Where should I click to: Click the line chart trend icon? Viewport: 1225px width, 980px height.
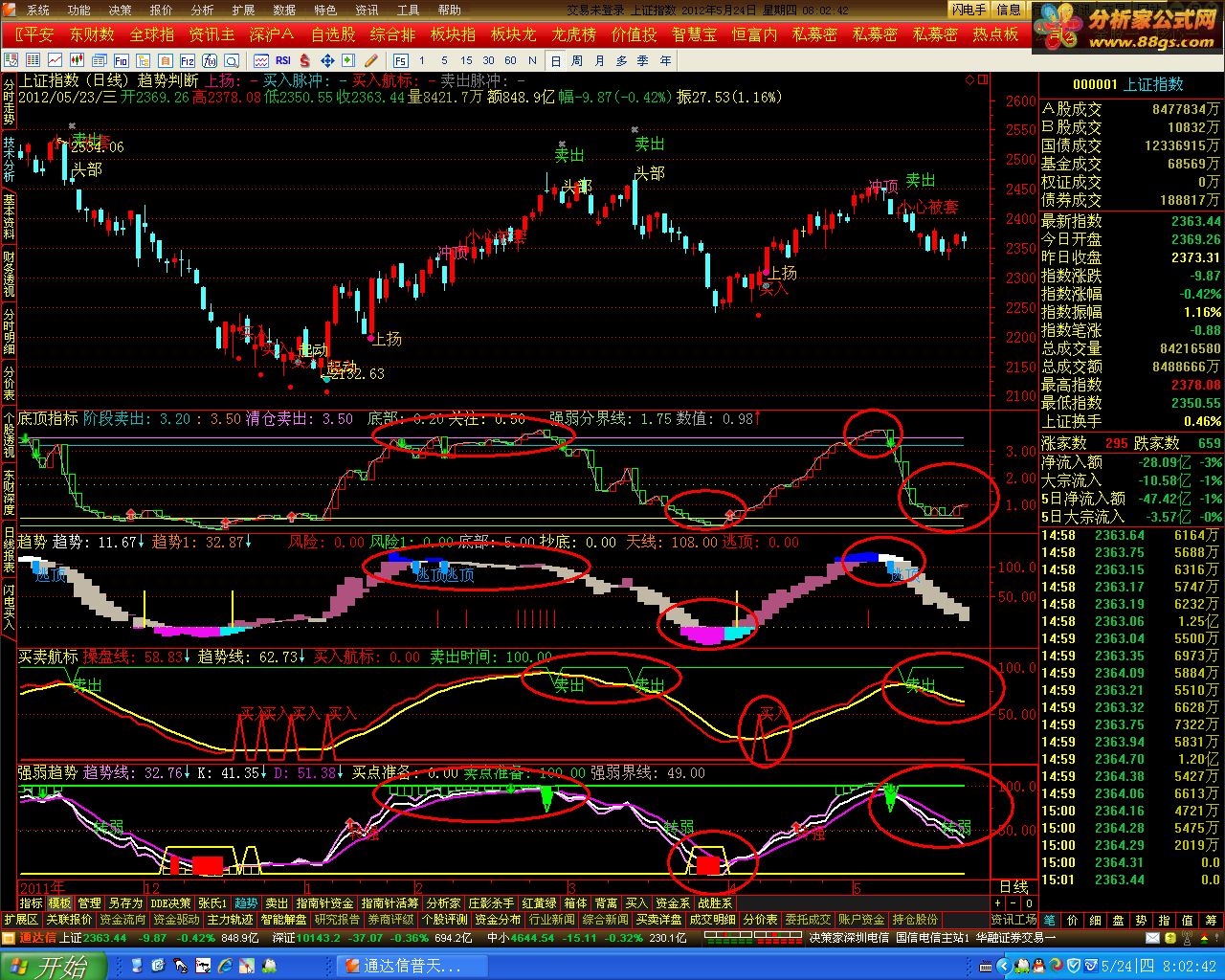55,60
